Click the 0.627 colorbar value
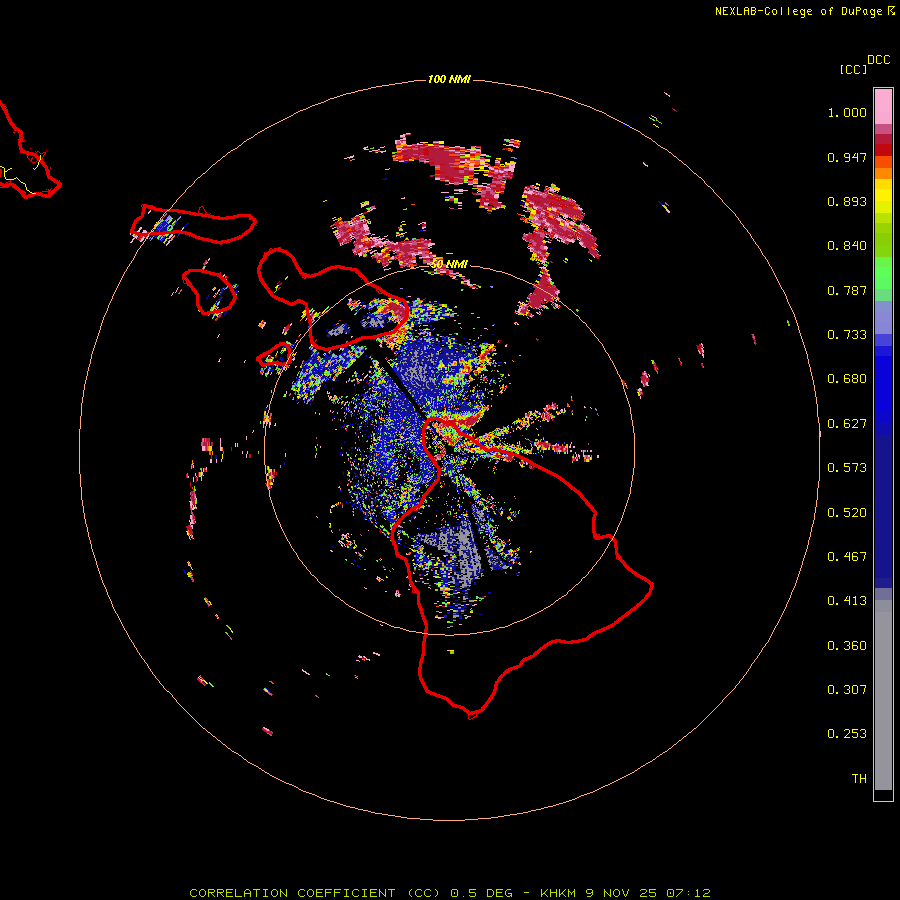Image resolution: width=900 pixels, height=900 pixels. tap(847, 424)
